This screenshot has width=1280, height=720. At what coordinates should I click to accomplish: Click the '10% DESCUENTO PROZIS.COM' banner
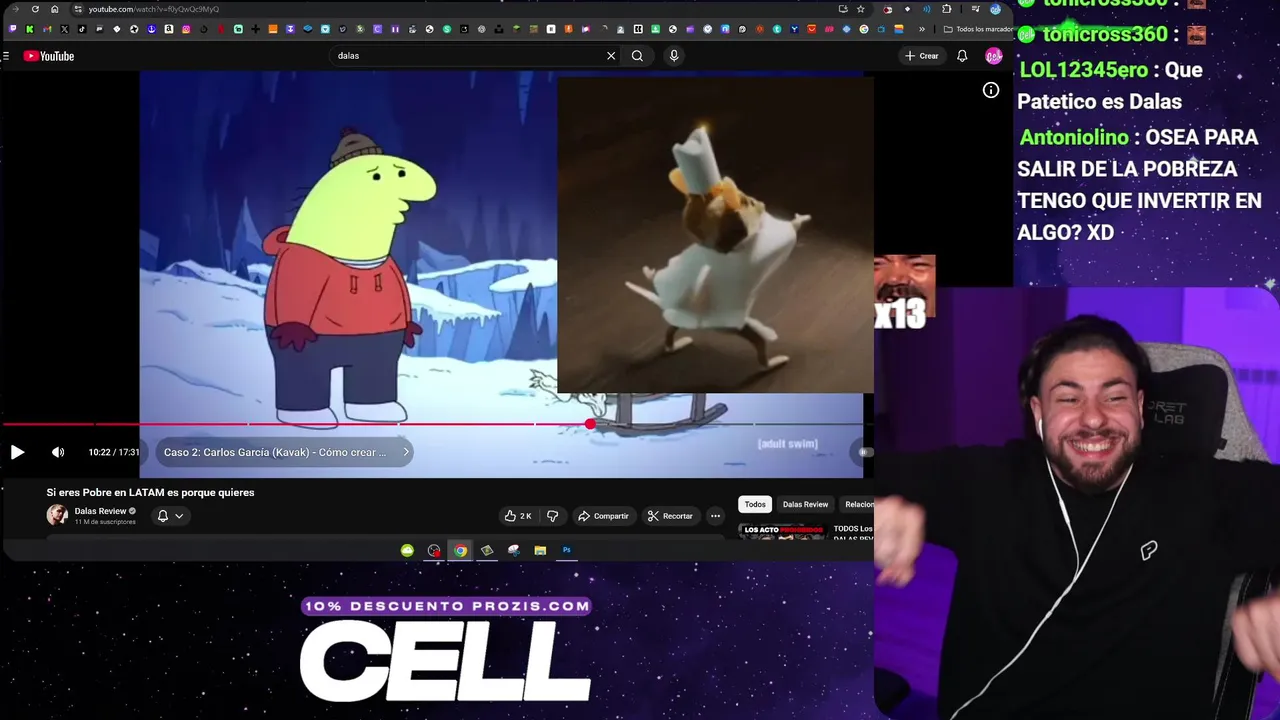[x=446, y=606]
